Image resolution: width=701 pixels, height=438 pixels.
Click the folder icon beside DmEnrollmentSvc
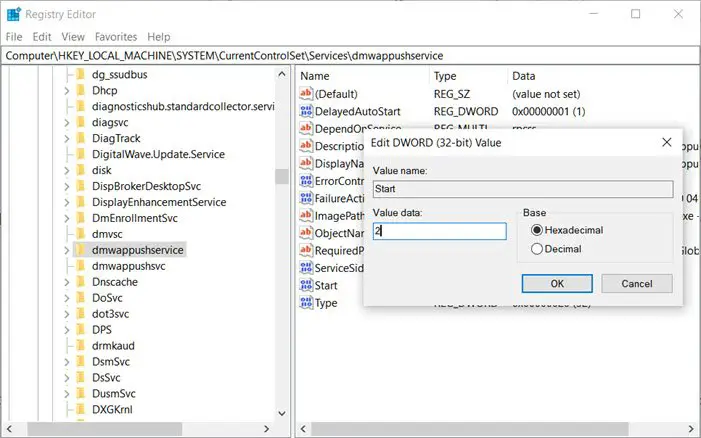click(x=80, y=218)
